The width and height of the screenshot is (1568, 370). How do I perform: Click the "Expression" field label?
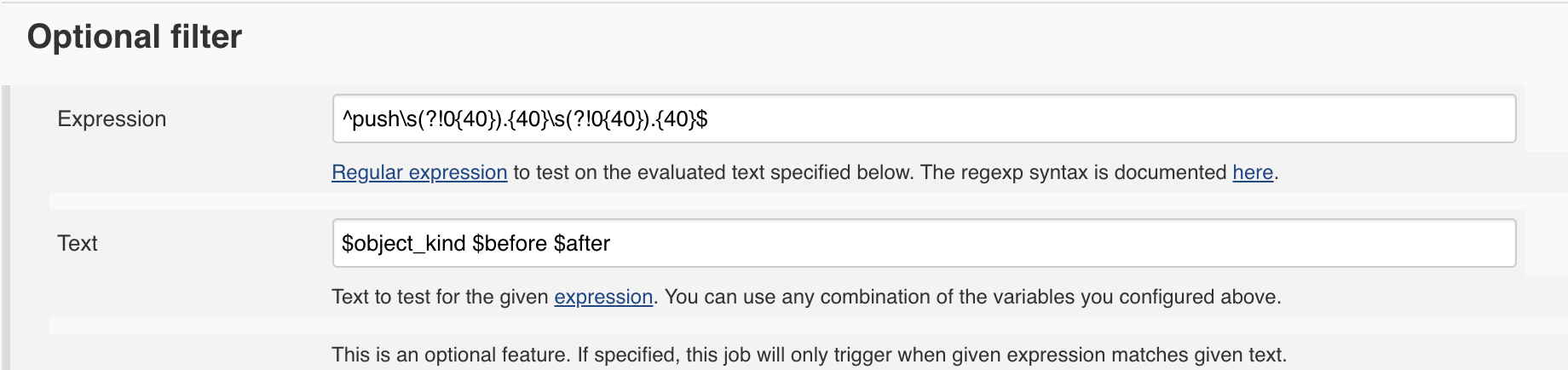(x=112, y=119)
